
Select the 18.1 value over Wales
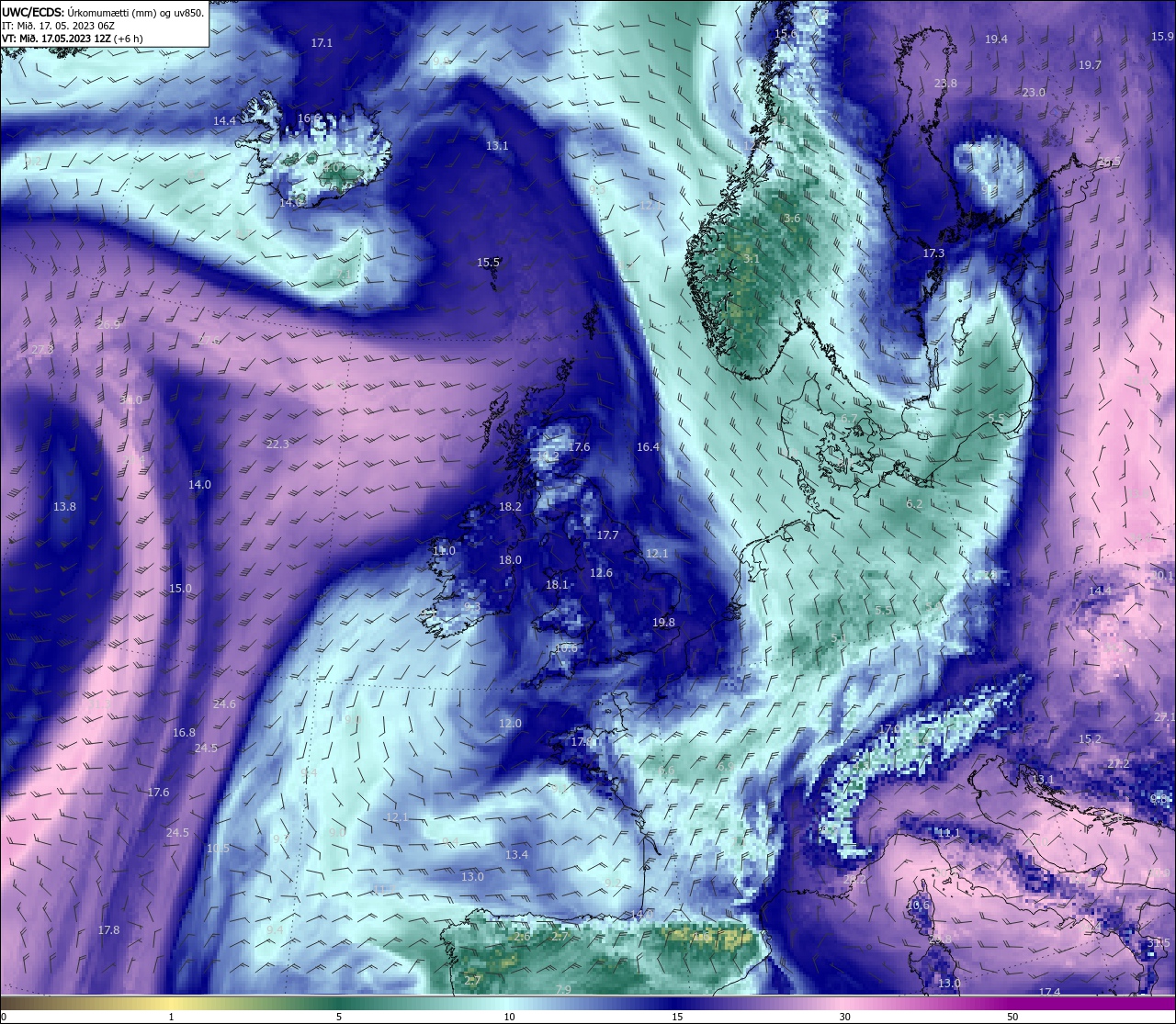557,585
